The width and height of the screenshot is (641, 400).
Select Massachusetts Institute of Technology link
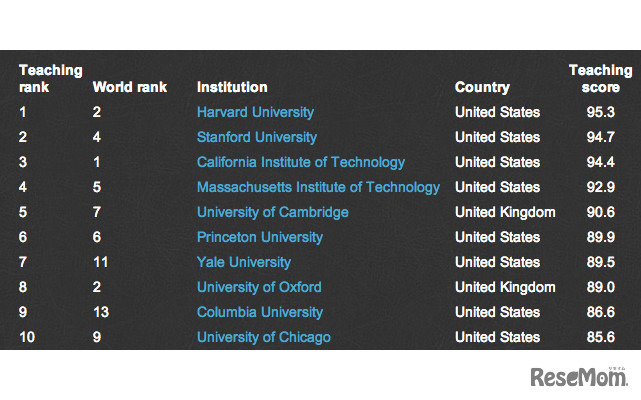318,187
